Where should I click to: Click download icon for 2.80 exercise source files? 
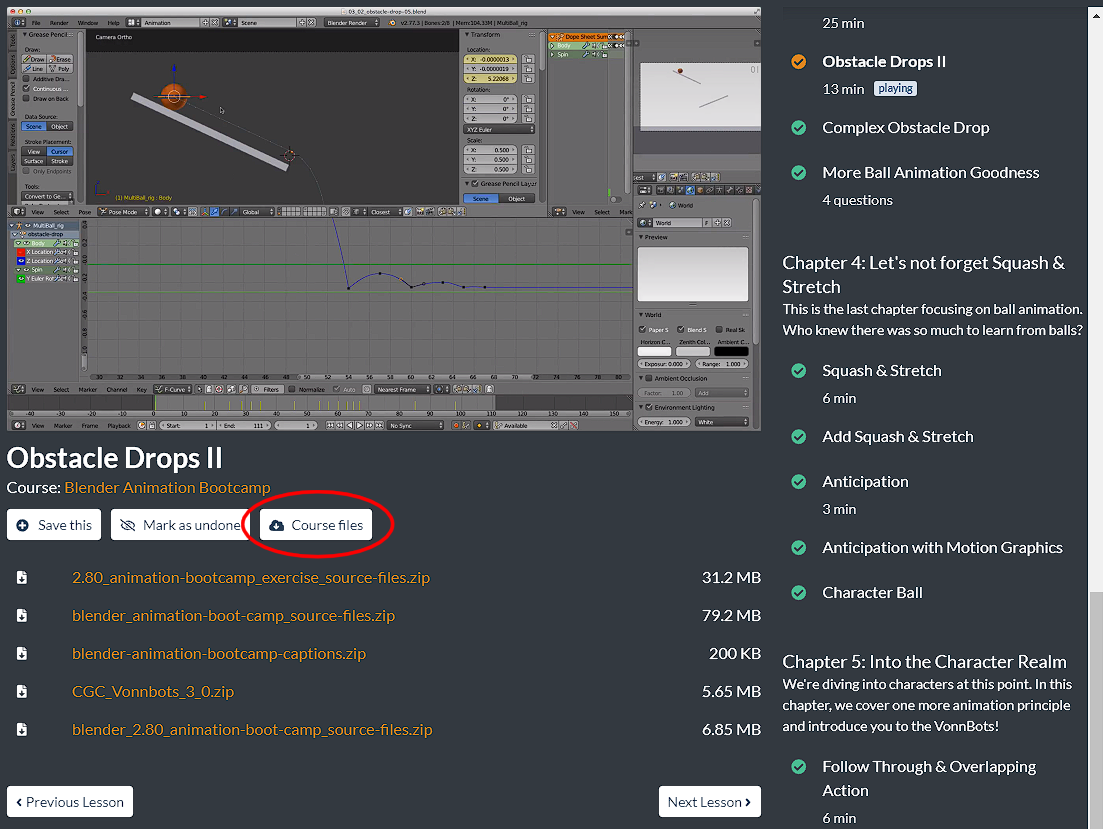(x=22, y=578)
